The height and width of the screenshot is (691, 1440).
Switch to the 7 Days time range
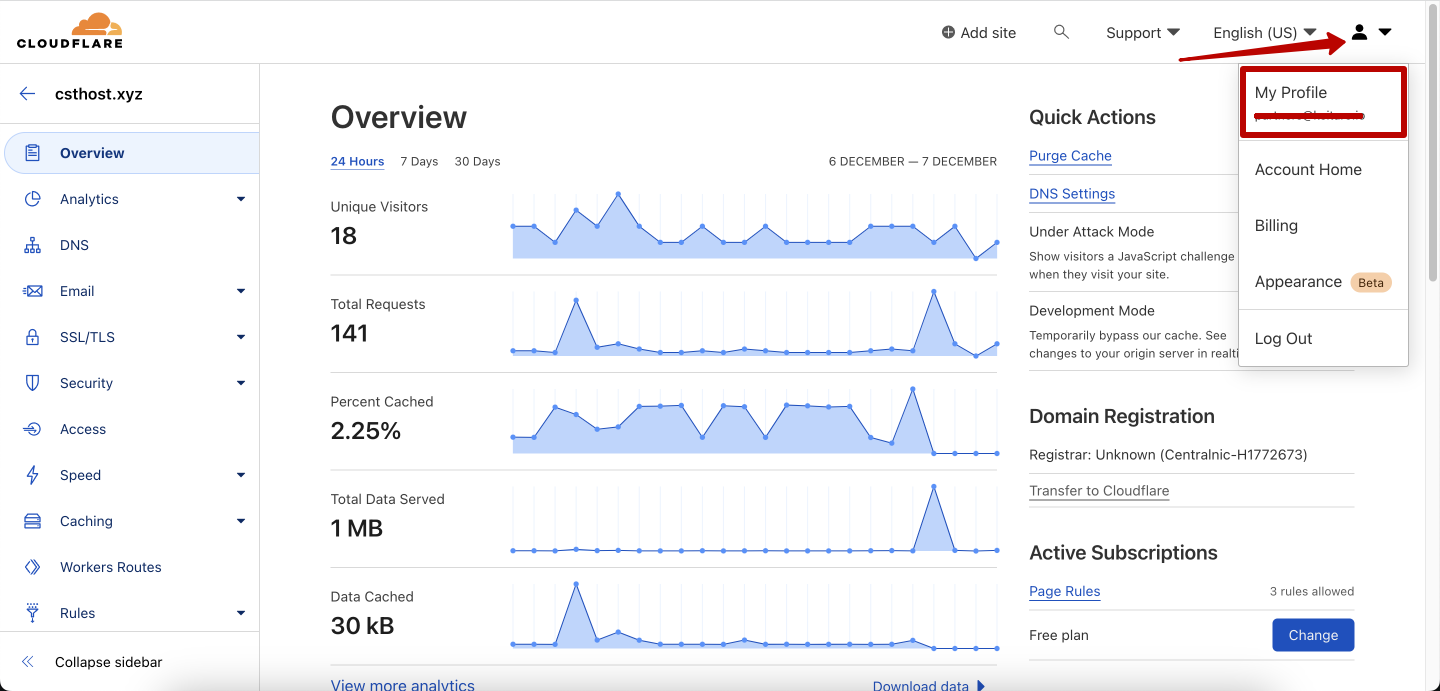[419, 162]
